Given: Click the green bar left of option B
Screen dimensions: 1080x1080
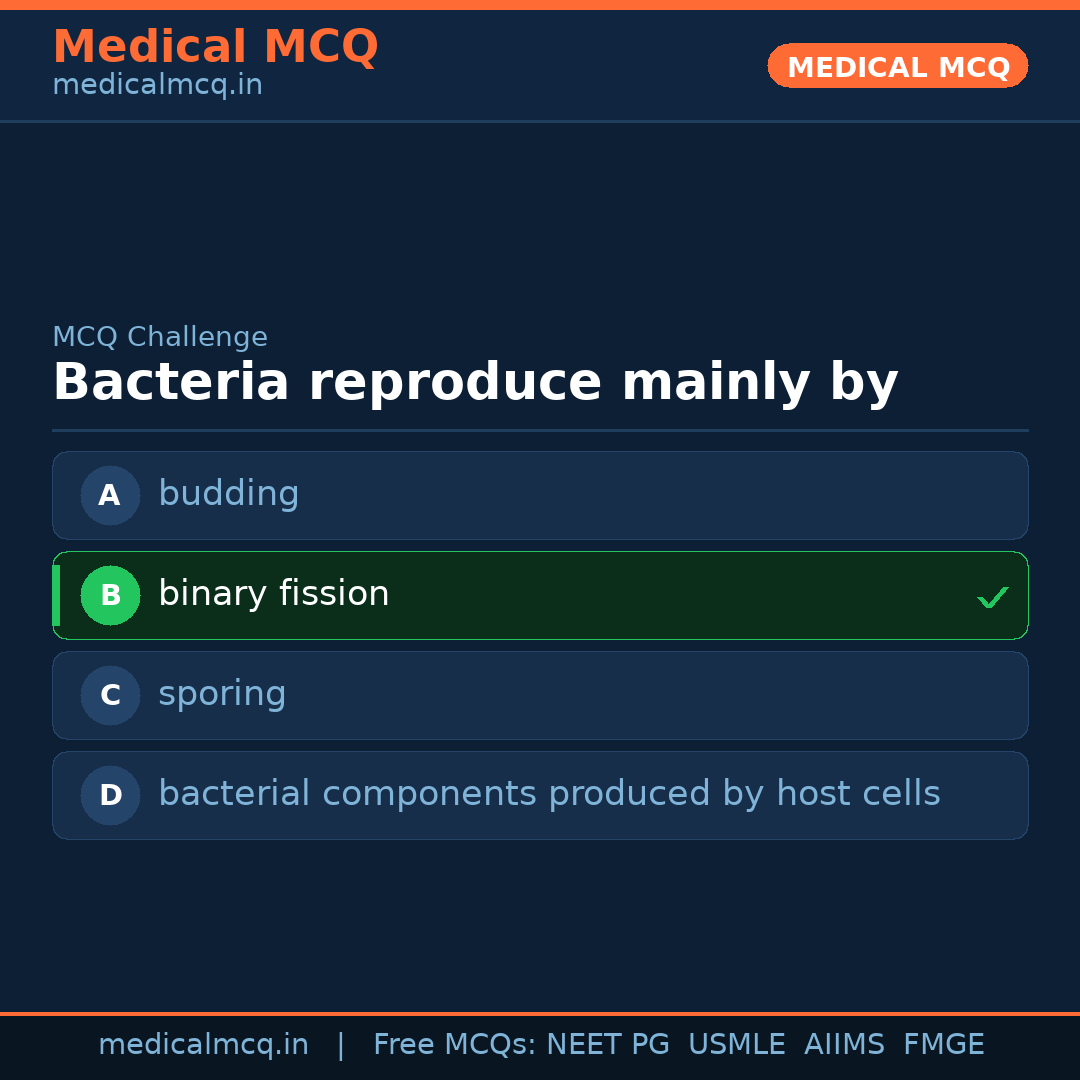Looking at the screenshot, I should click(56, 595).
